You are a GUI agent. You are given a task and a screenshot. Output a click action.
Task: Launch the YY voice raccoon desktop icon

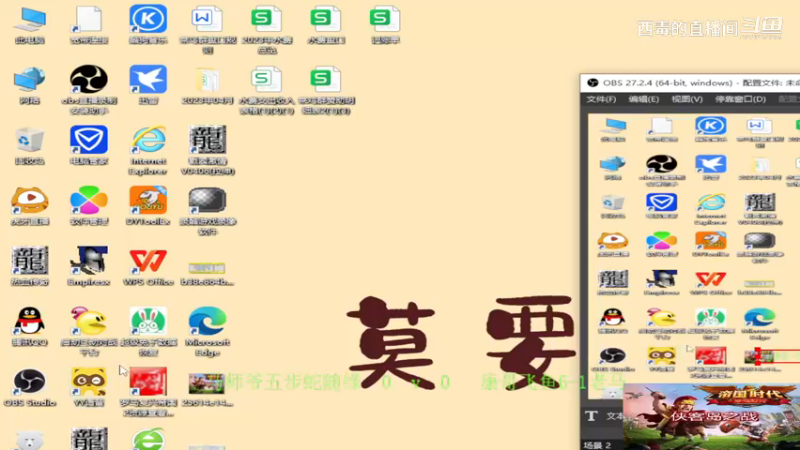coord(89,387)
